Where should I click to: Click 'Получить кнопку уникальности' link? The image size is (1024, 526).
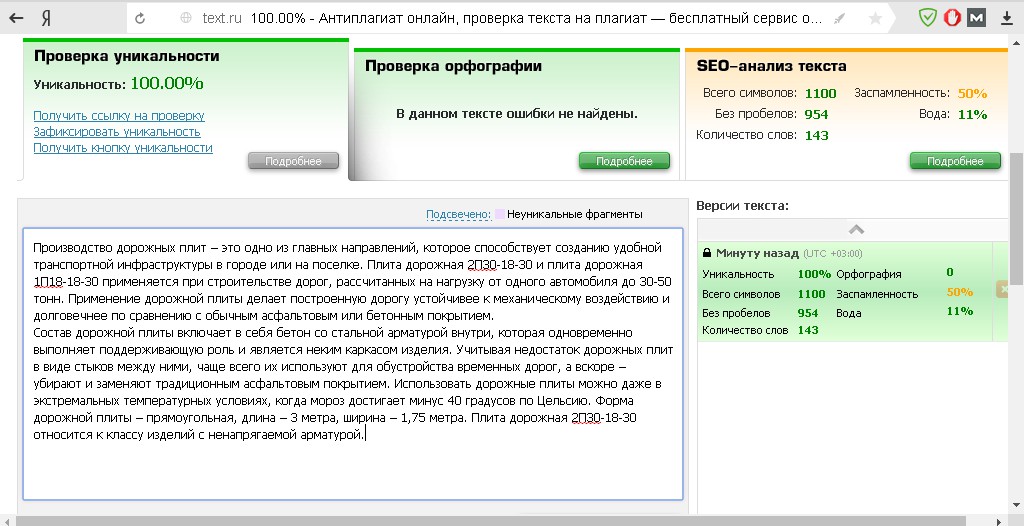123,148
